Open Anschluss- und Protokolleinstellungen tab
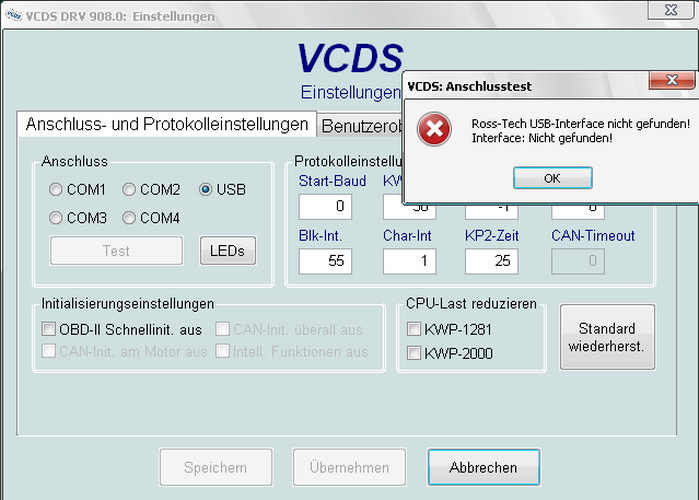 point(167,124)
